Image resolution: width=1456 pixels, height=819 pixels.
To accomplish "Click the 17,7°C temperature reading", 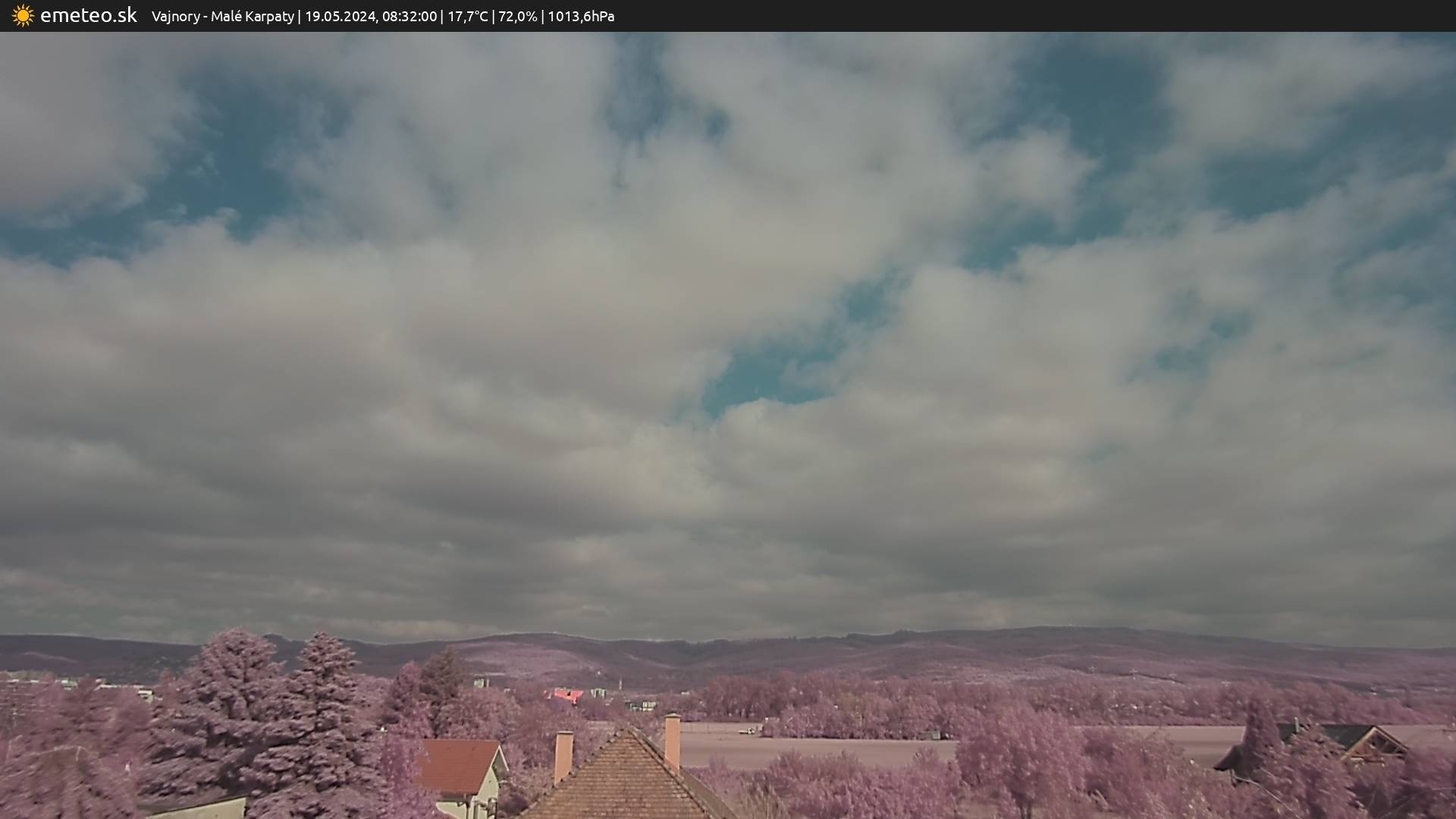I will tap(467, 16).
